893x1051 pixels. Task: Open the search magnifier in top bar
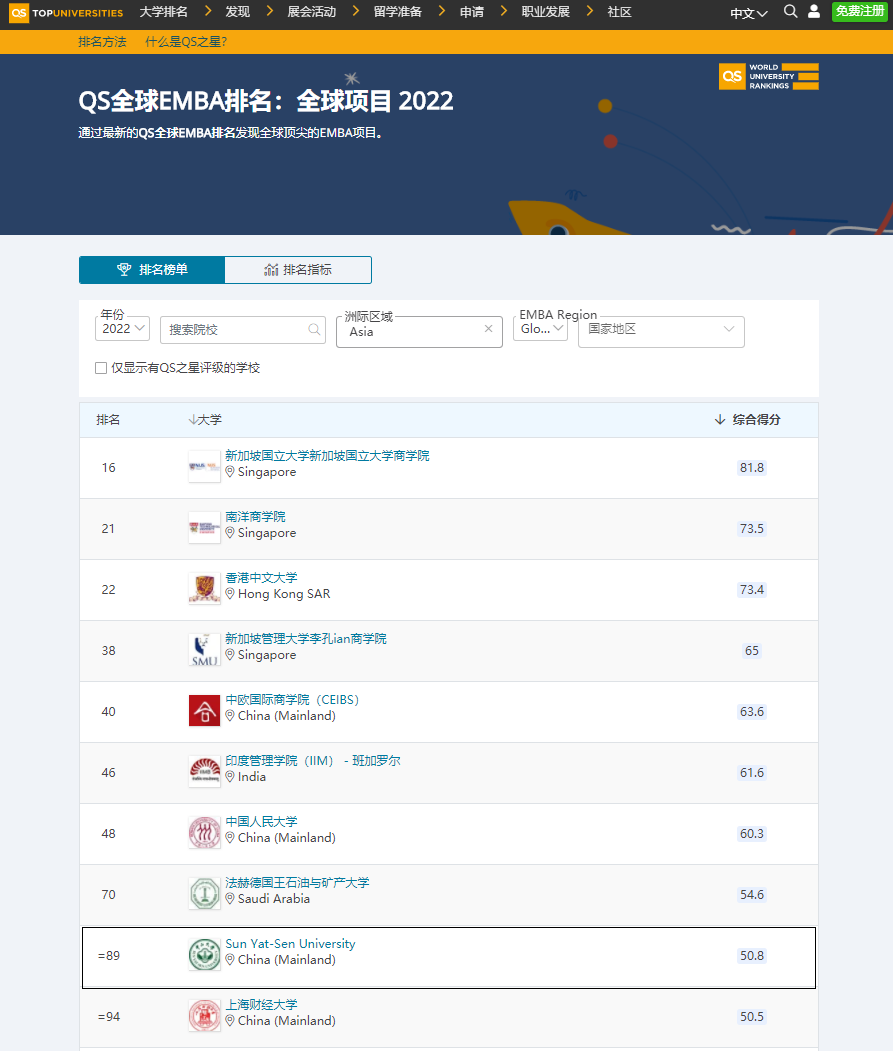coord(790,12)
